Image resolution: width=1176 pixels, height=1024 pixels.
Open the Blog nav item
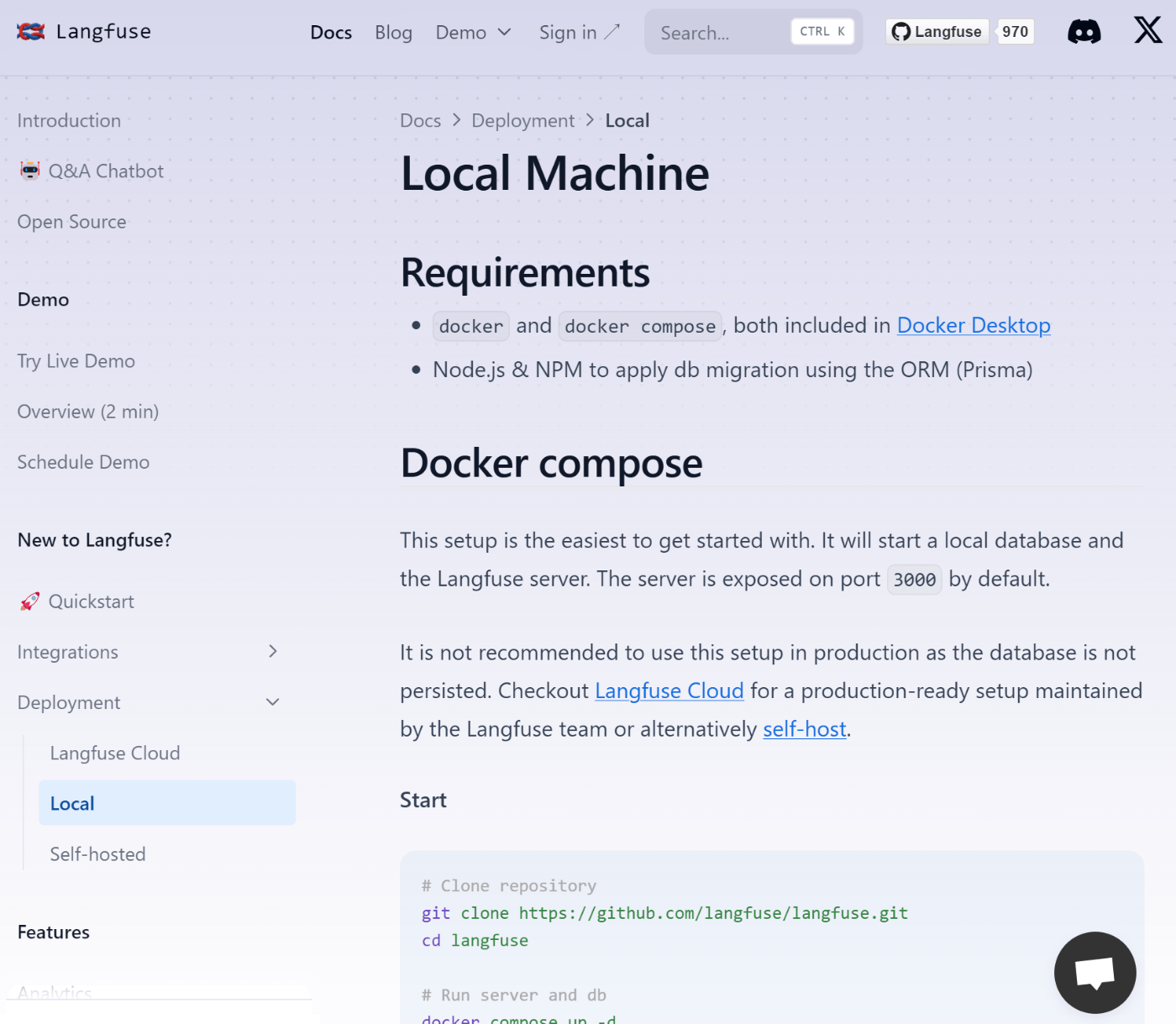coord(393,32)
